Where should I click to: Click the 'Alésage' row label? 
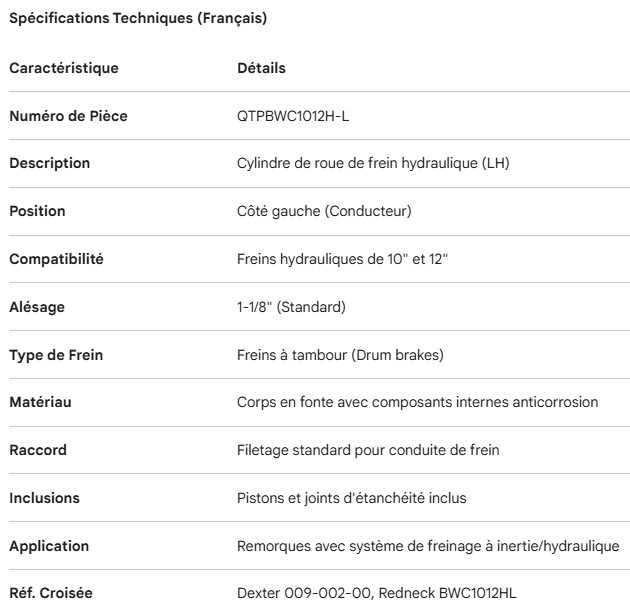[37, 307]
